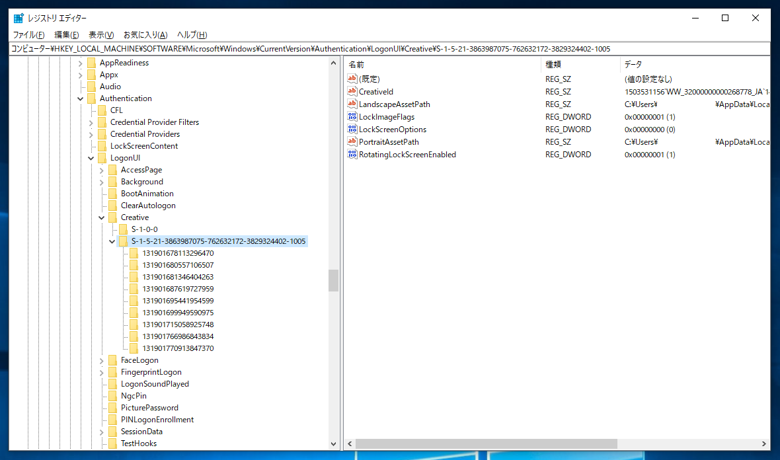Image resolution: width=780 pixels, height=460 pixels.
Task: Click the string icon of LandscapeAssetPath
Action: pos(352,104)
